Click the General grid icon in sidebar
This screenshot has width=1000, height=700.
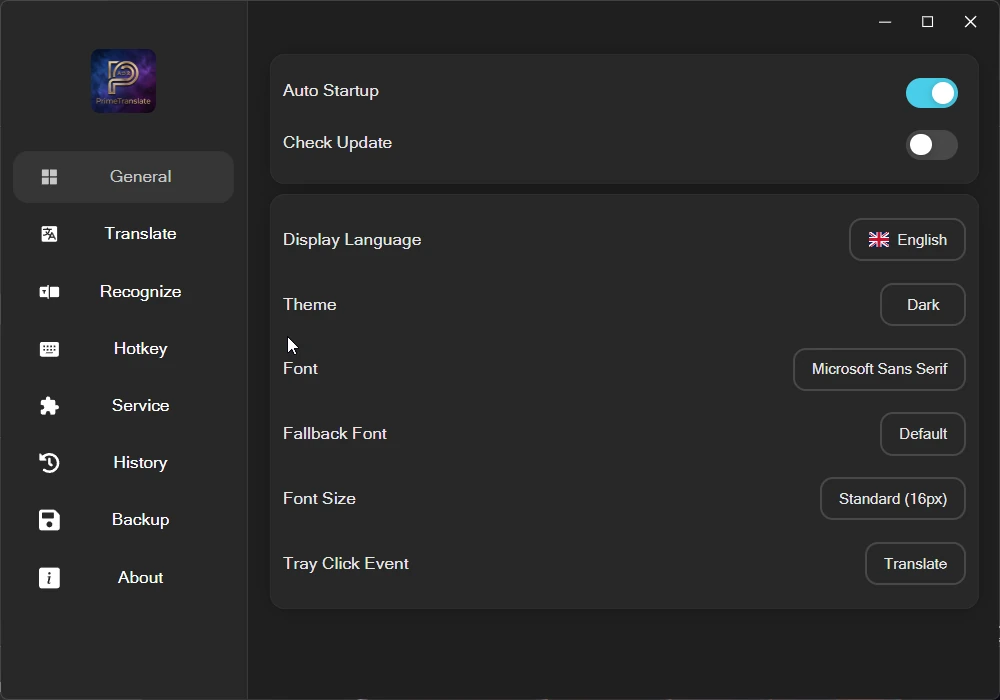tap(49, 177)
